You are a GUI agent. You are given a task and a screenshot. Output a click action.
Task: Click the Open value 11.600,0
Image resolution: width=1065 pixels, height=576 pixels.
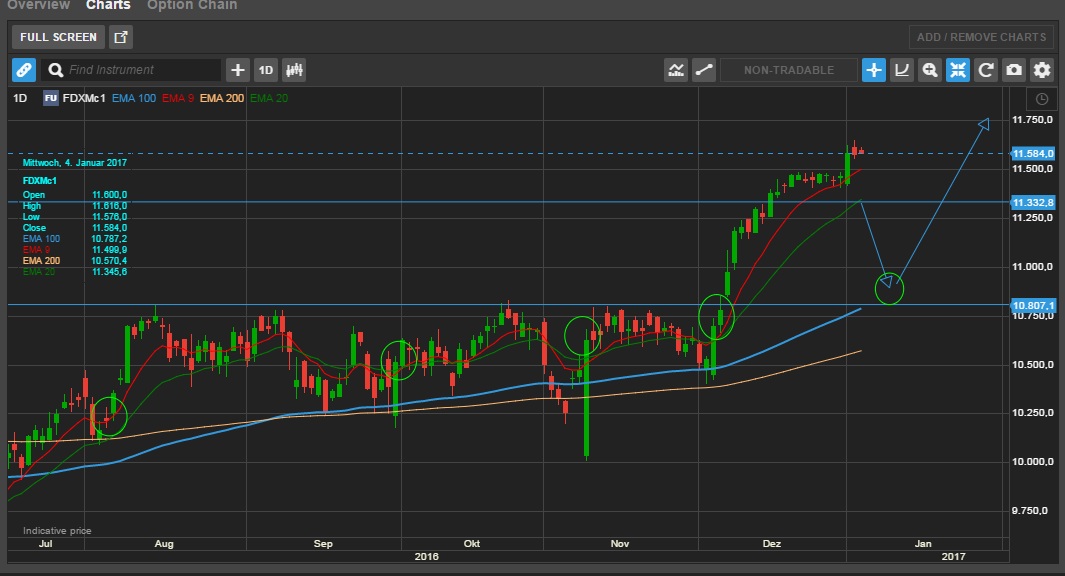click(109, 195)
